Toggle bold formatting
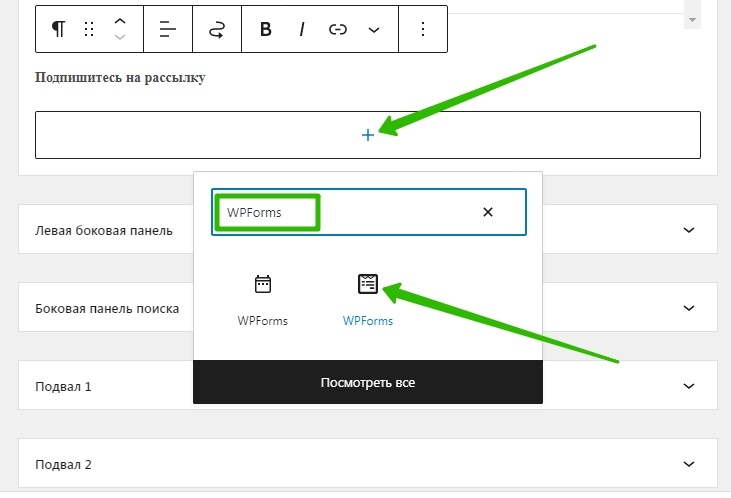This screenshot has width=731, height=498. click(x=266, y=29)
